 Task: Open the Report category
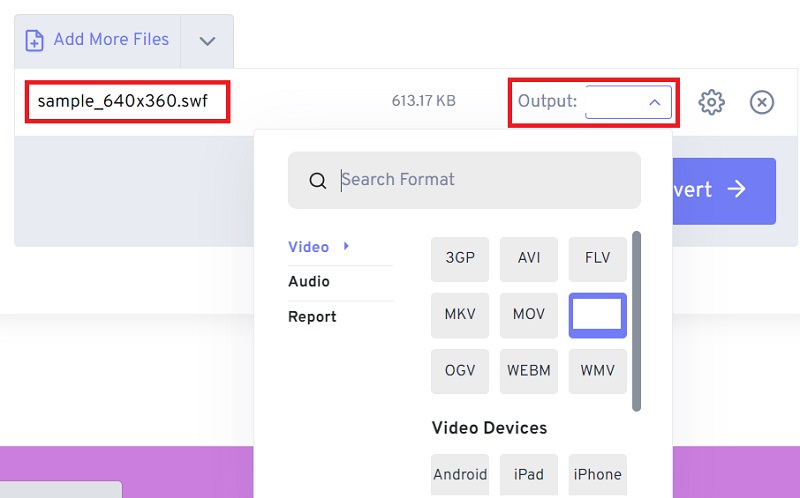coord(312,317)
